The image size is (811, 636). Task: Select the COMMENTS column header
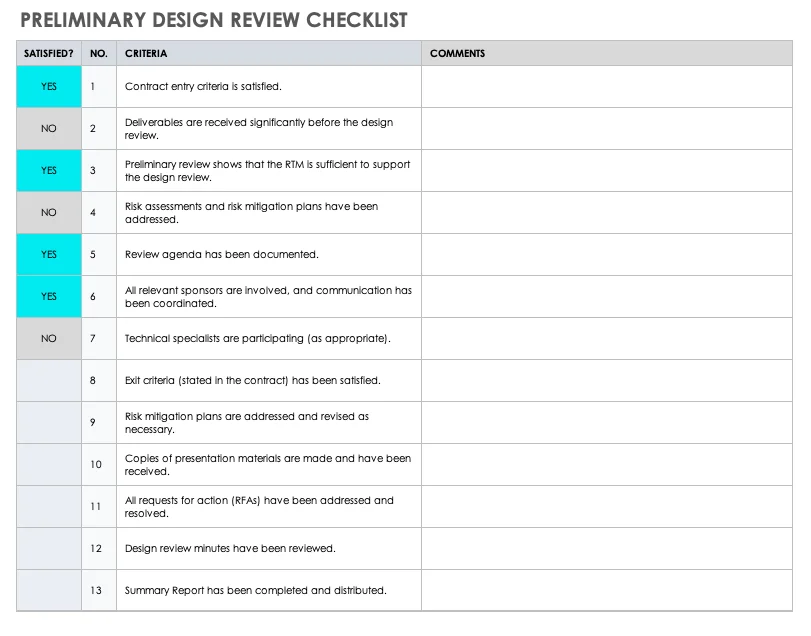pos(457,53)
